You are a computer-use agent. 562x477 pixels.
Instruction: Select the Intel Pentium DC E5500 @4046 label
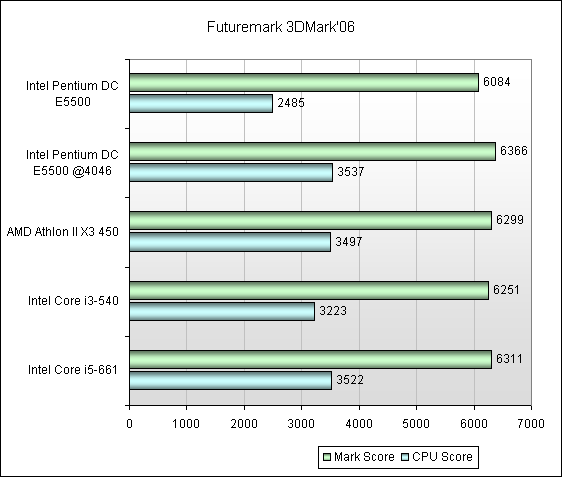pyautogui.click(x=72, y=162)
